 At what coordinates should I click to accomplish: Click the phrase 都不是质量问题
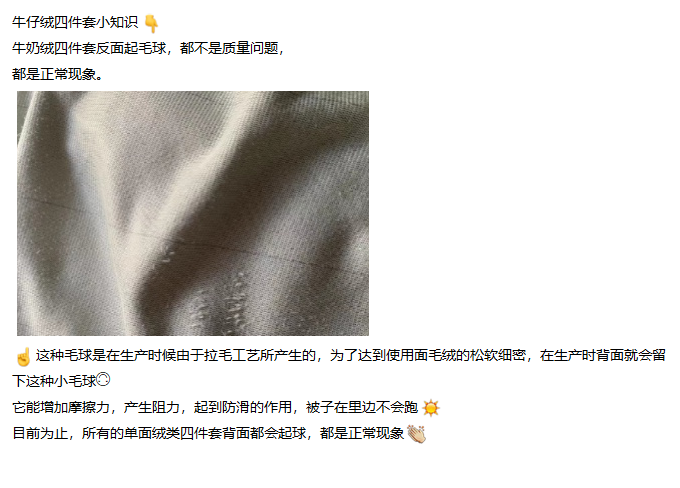tap(229, 48)
